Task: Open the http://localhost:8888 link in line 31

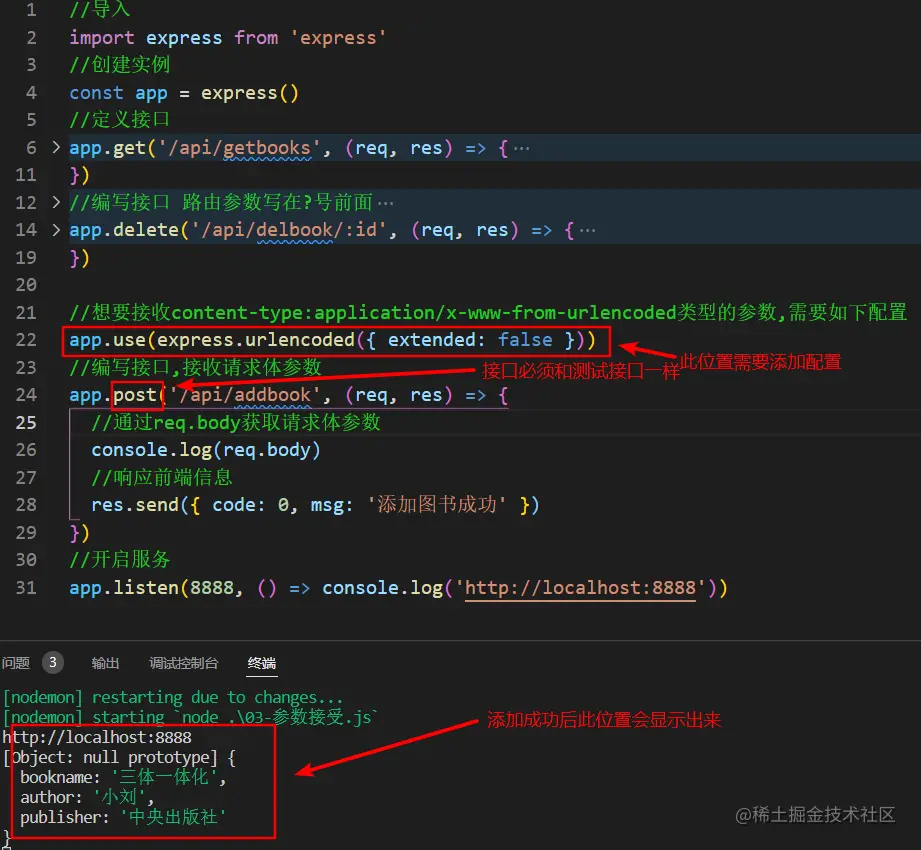Action: [580, 587]
